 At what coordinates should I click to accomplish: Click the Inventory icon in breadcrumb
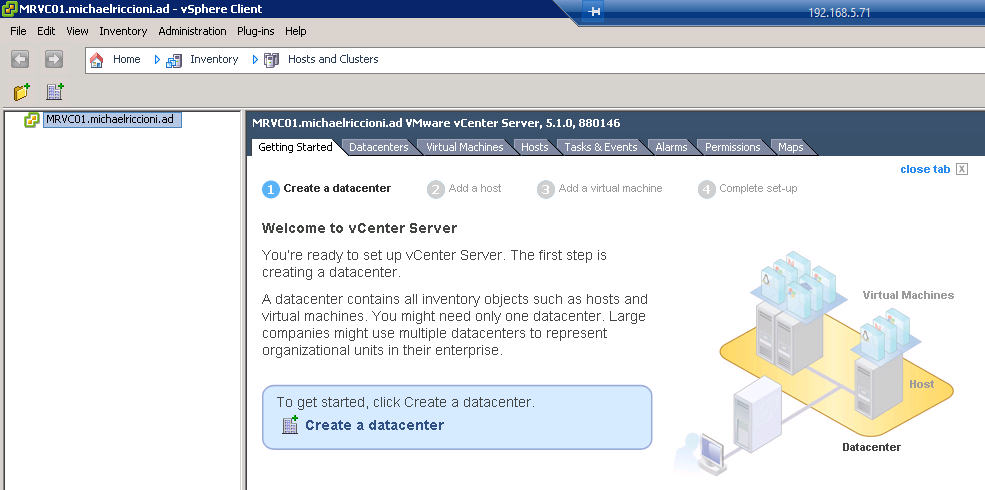click(174, 60)
